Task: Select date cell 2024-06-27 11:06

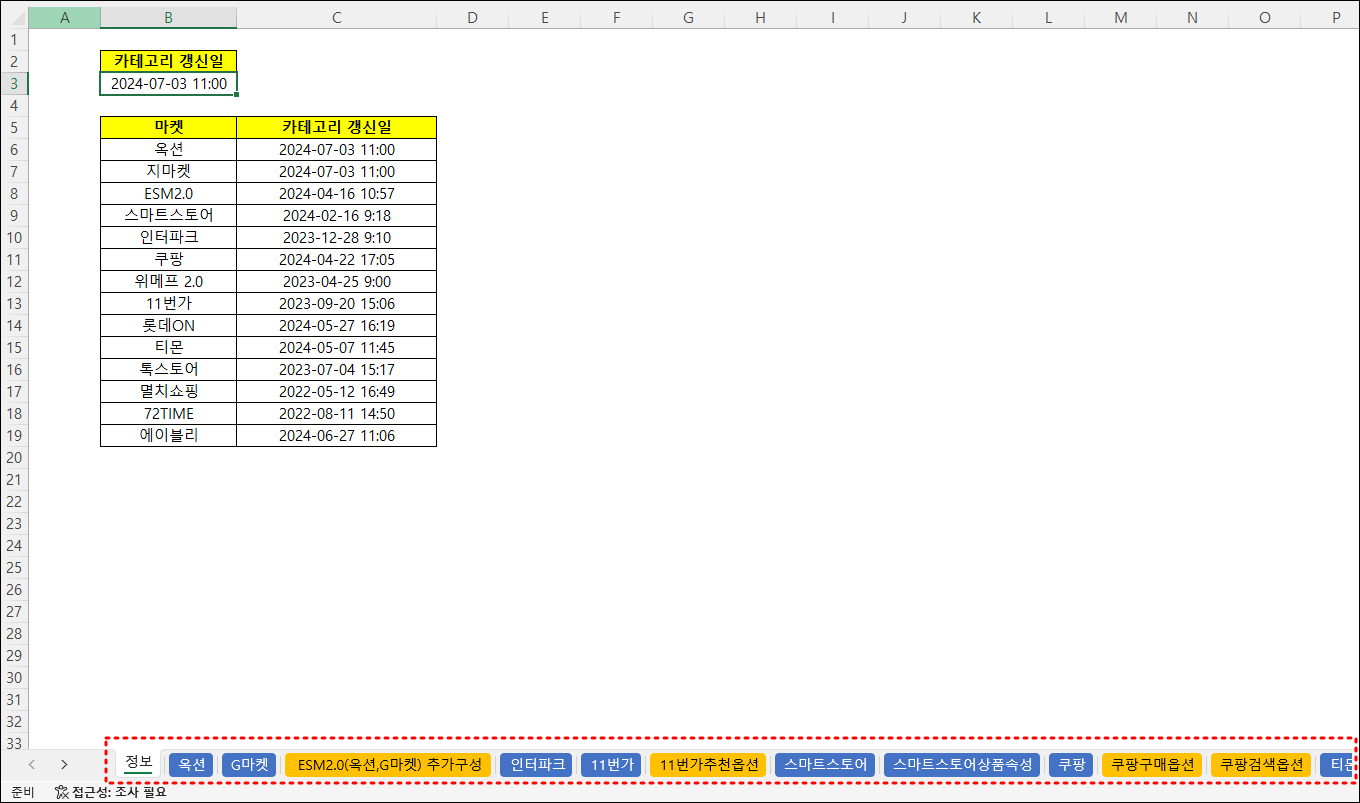Action: 336,435
